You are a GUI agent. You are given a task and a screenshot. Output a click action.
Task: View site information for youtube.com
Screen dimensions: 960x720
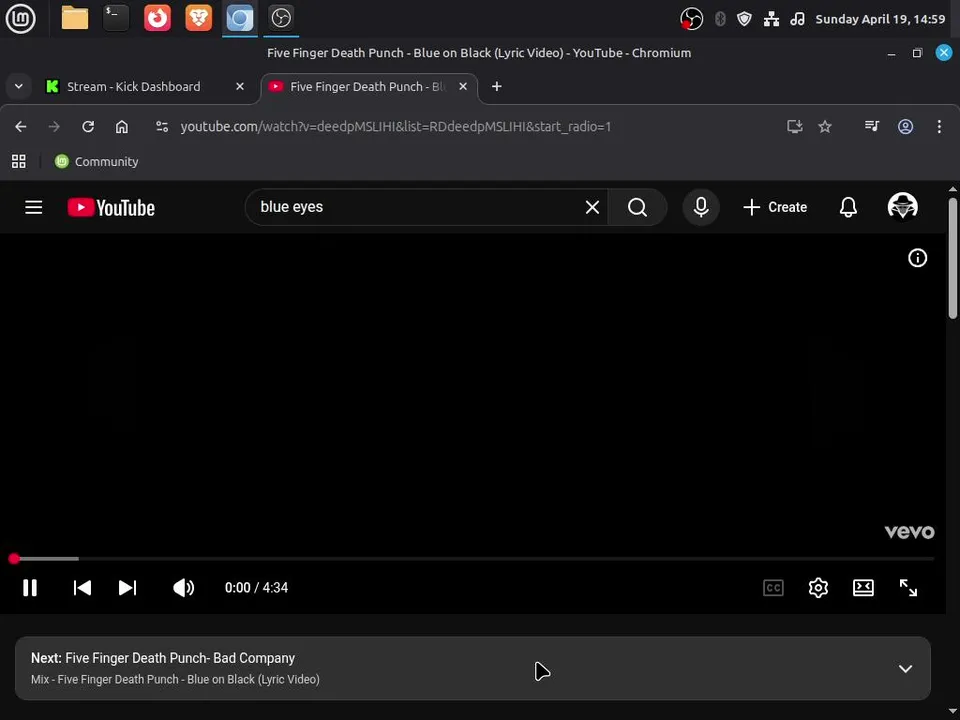pyautogui.click(x=162, y=127)
